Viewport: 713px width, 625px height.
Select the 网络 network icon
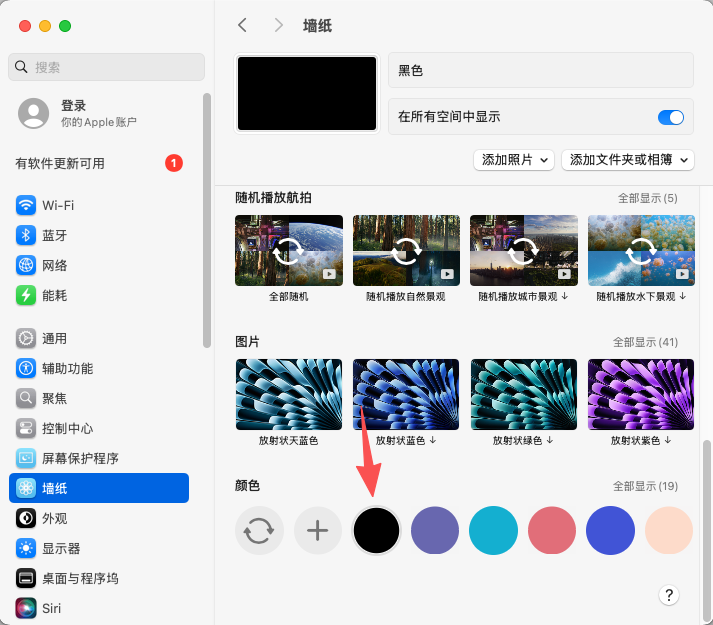point(26,265)
